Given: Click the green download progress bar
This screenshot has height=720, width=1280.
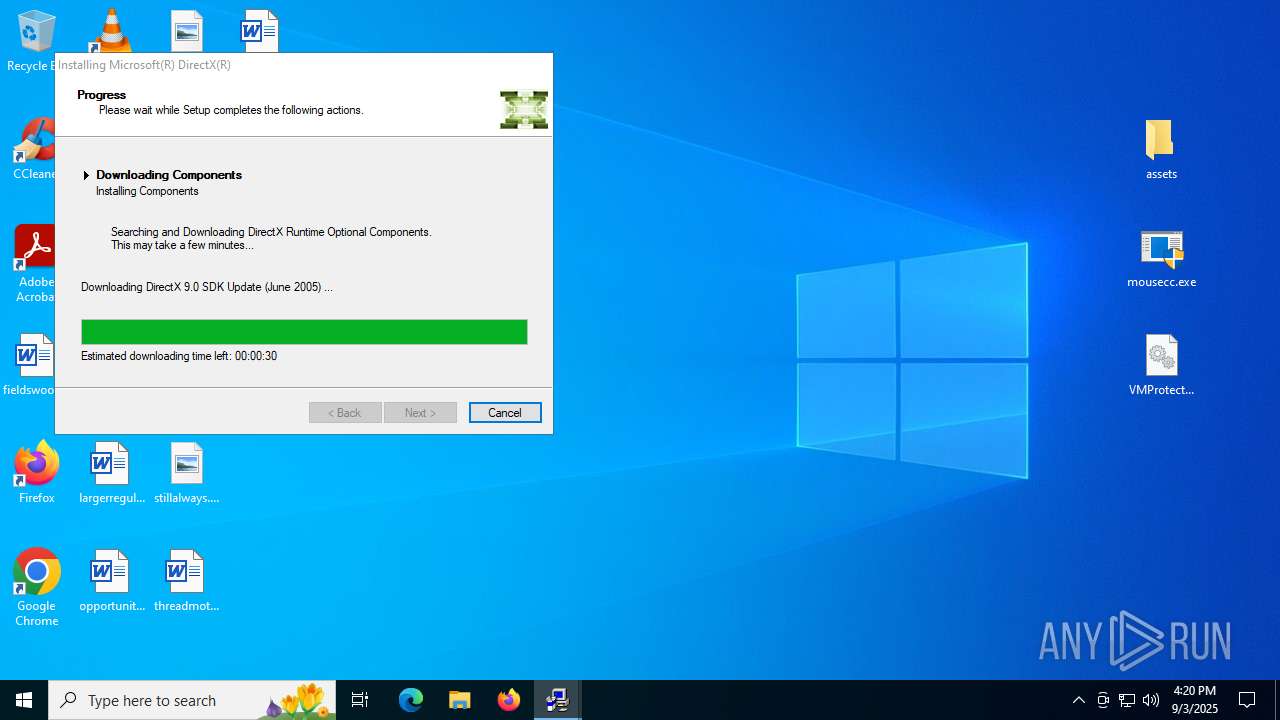Looking at the screenshot, I should (304, 332).
